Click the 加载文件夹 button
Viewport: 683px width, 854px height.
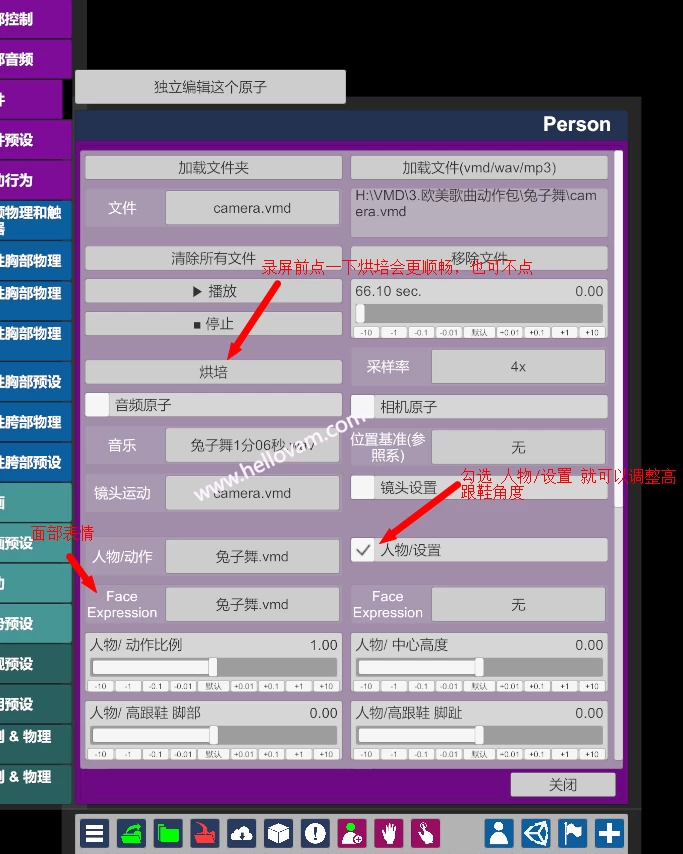213,168
